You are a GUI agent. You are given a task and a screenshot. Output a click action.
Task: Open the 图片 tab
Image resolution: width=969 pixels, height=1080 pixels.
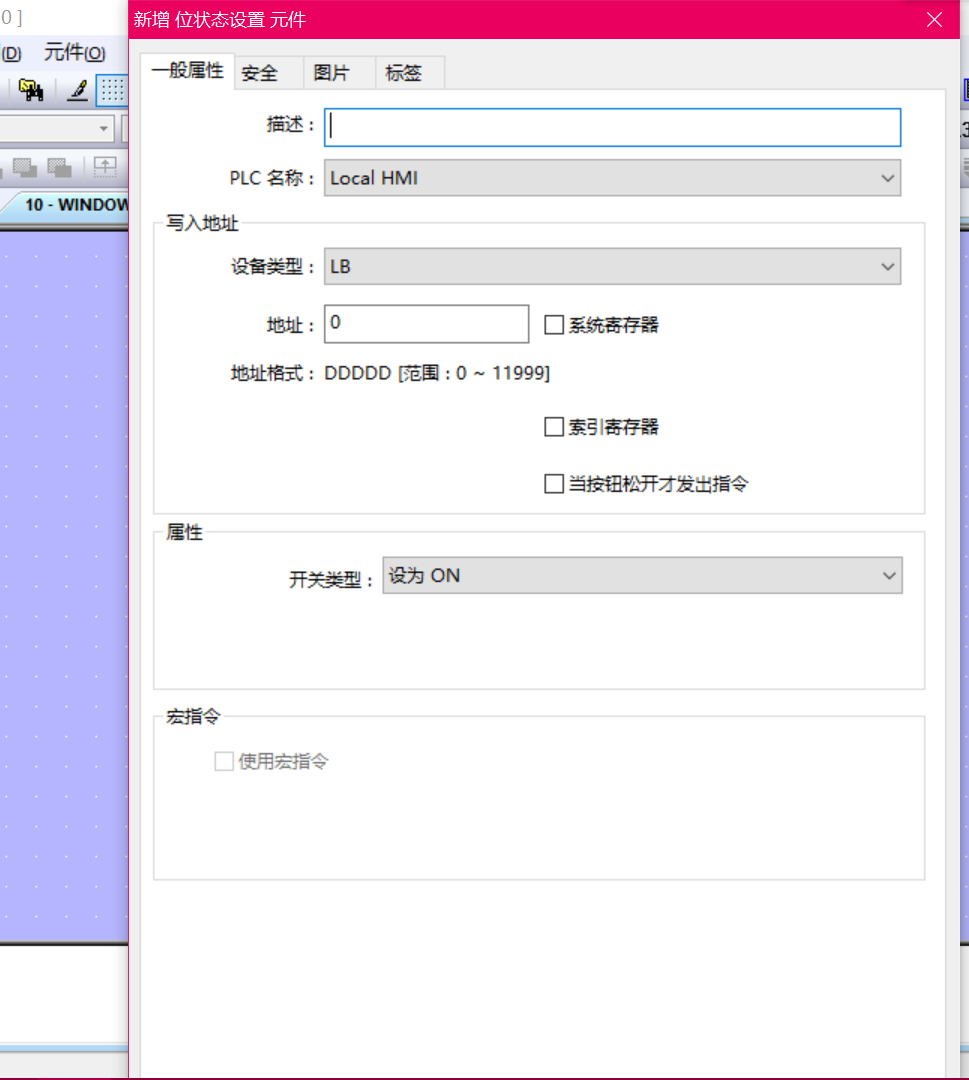click(x=331, y=73)
